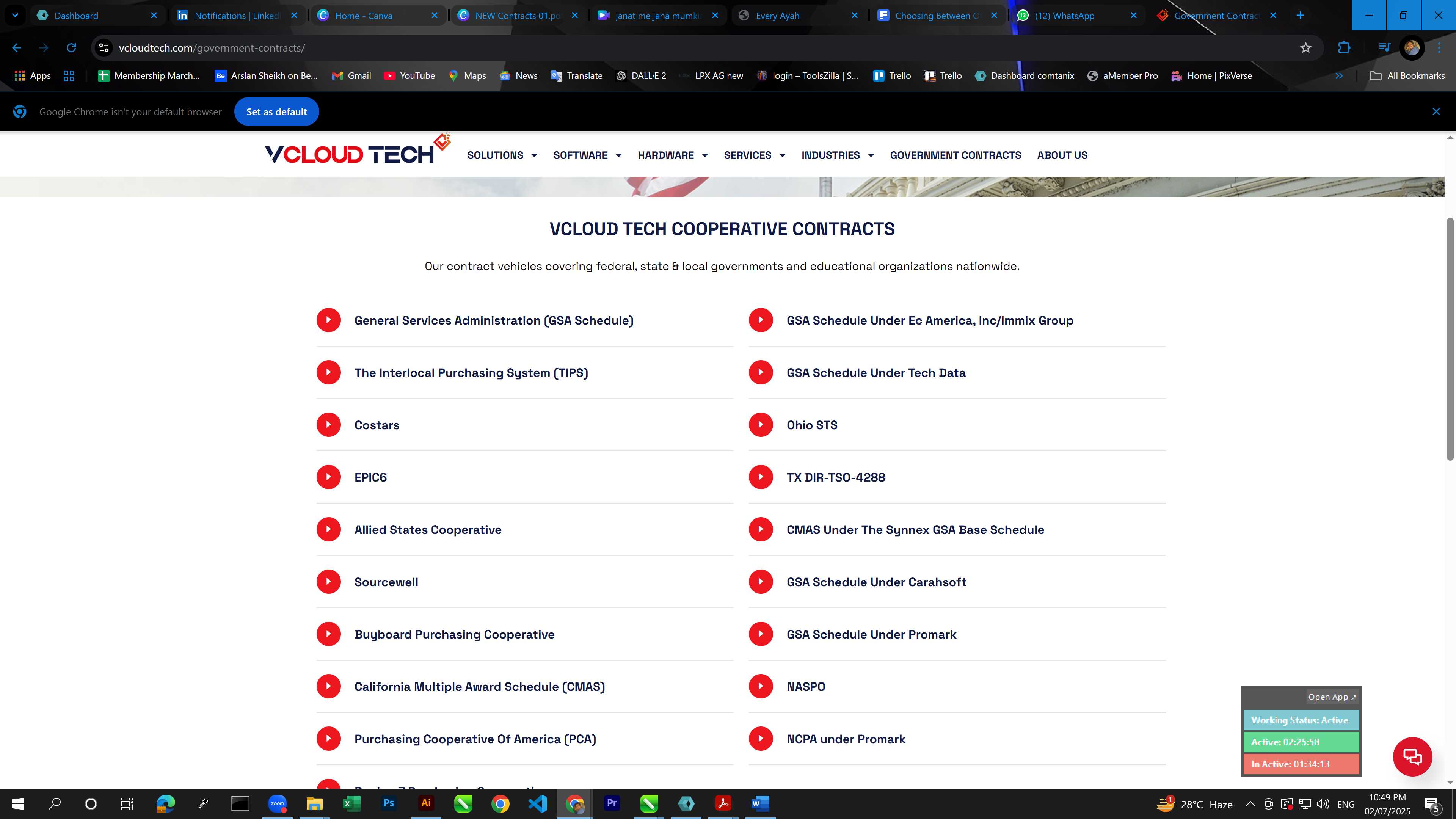Click the red arrow beside TX DIR-TSO-4288
The image size is (1456, 819).
(761, 477)
